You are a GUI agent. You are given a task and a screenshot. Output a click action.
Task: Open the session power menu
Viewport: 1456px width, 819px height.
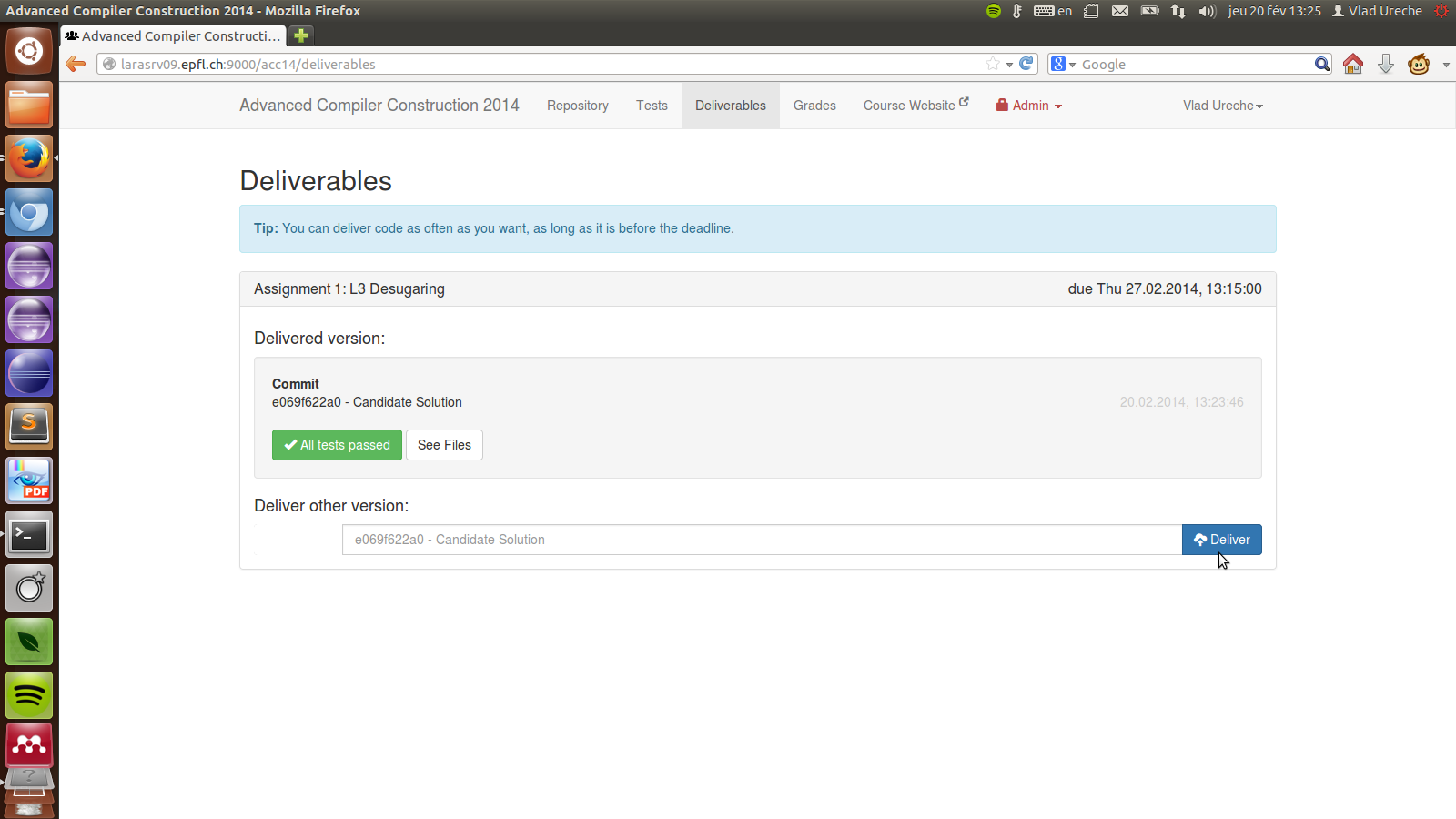[x=1441, y=11]
